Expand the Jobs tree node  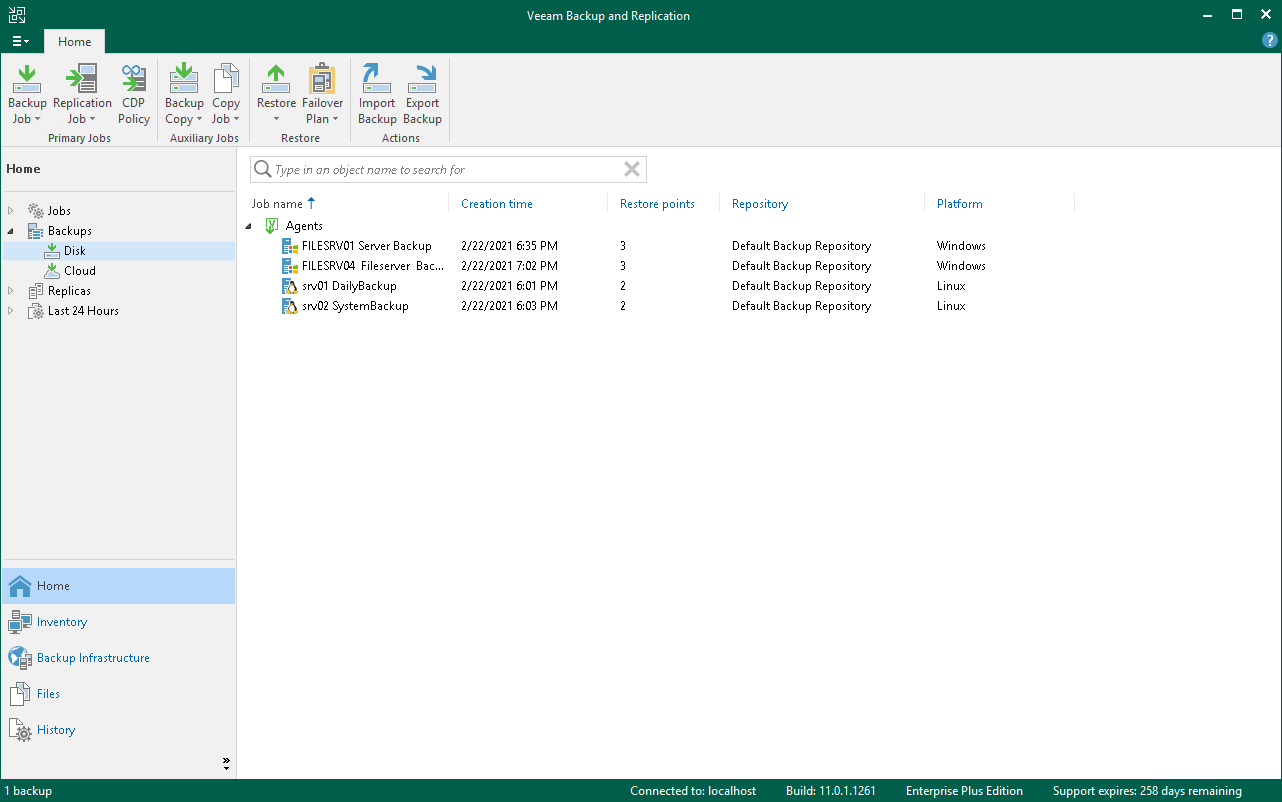click(11, 211)
